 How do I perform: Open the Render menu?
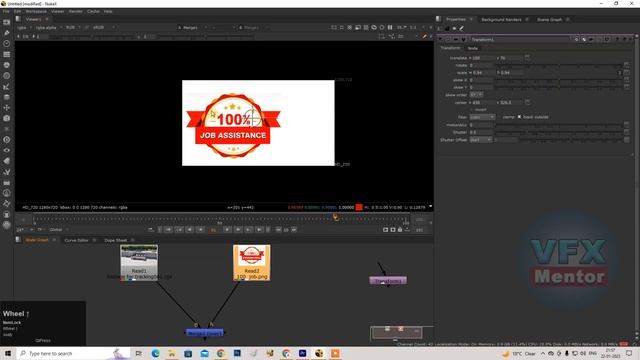click(76, 11)
